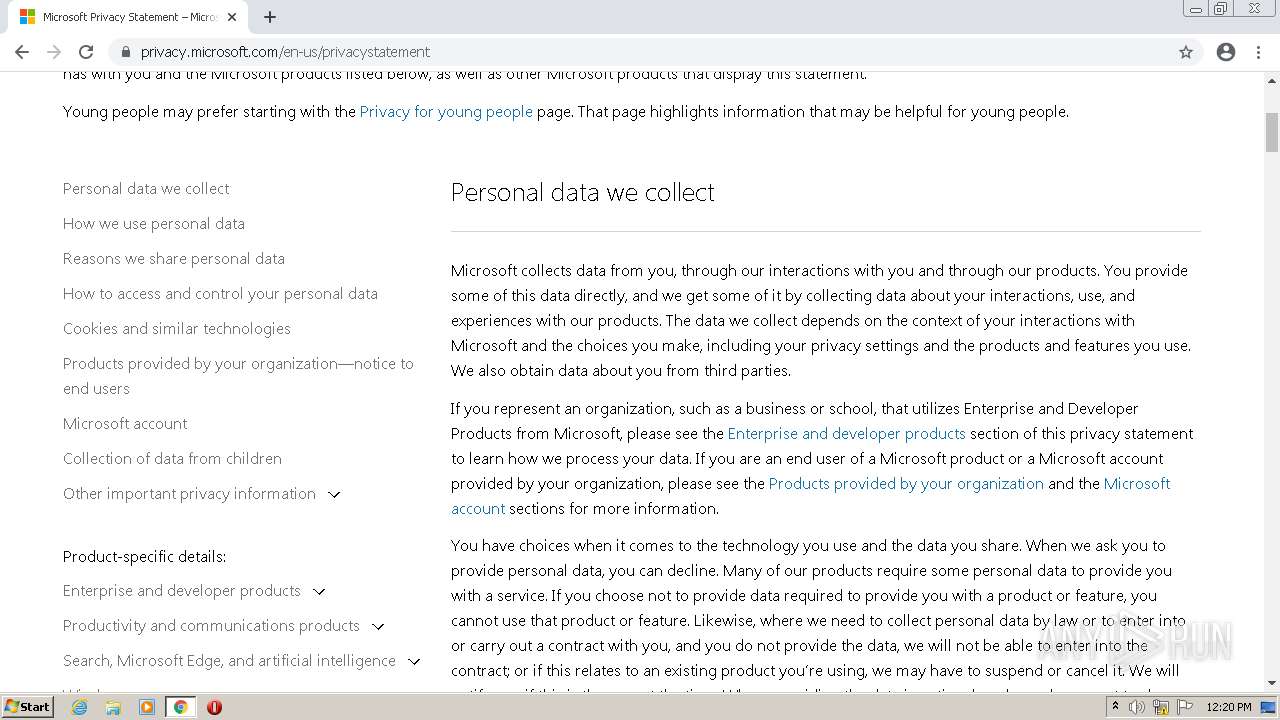Open red antivirus taskbar icon
Viewport: 1280px width, 720px height.
pos(214,707)
